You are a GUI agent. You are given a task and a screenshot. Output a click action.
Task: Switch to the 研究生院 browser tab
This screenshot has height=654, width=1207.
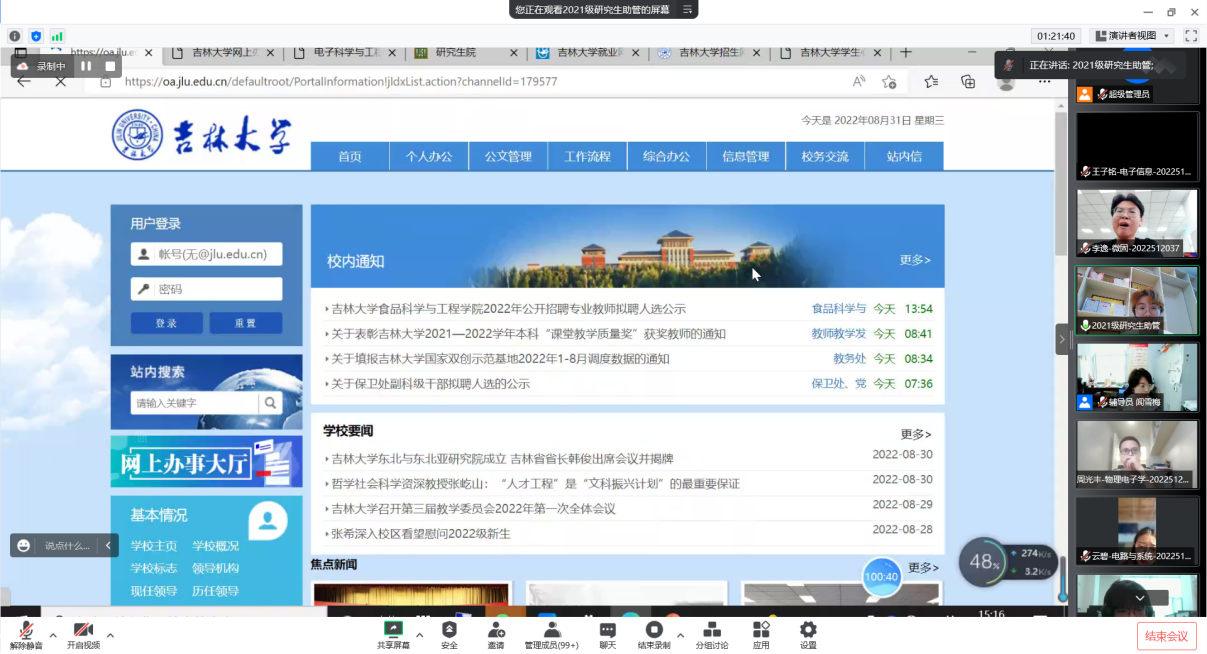point(455,53)
